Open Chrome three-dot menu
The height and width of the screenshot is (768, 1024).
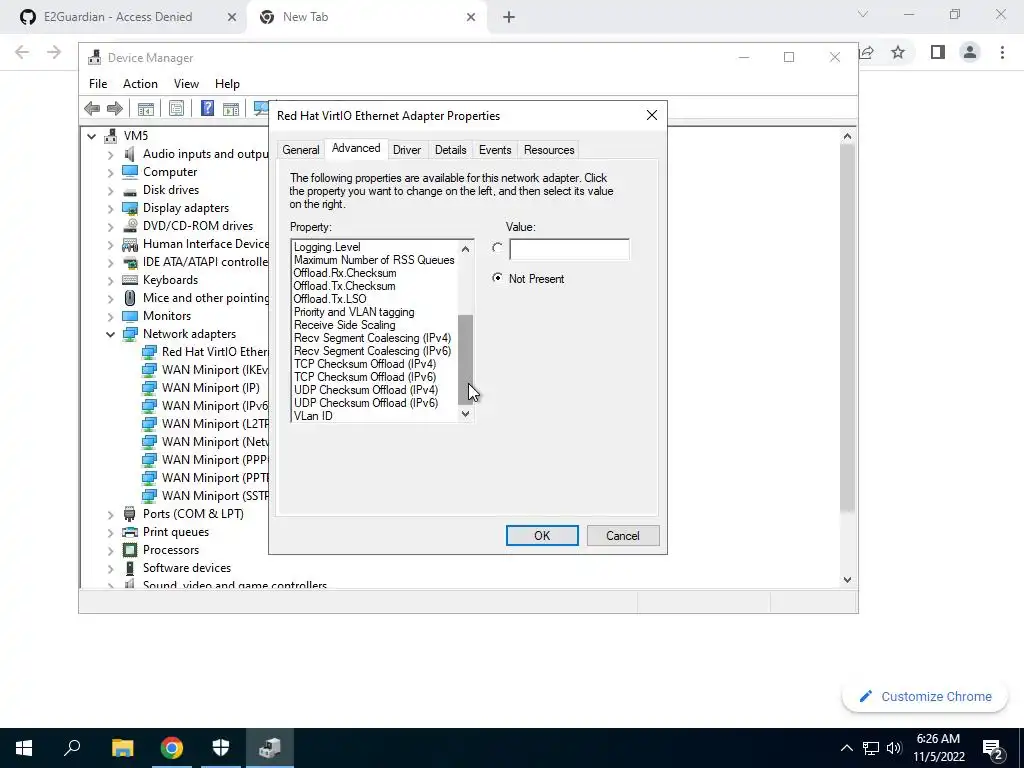pyautogui.click(x=1002, y=52)
